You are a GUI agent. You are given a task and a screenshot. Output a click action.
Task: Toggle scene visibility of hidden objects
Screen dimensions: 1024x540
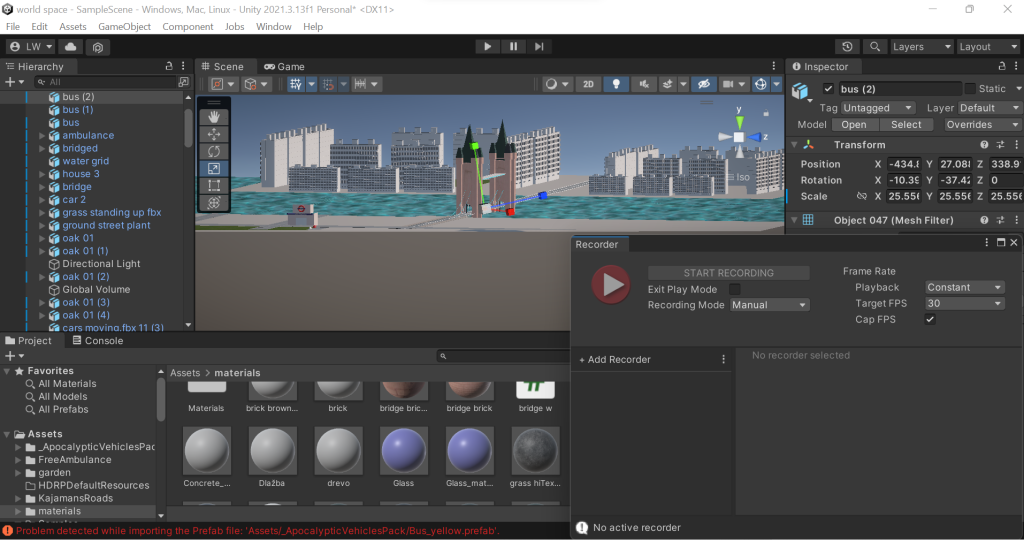703,84
